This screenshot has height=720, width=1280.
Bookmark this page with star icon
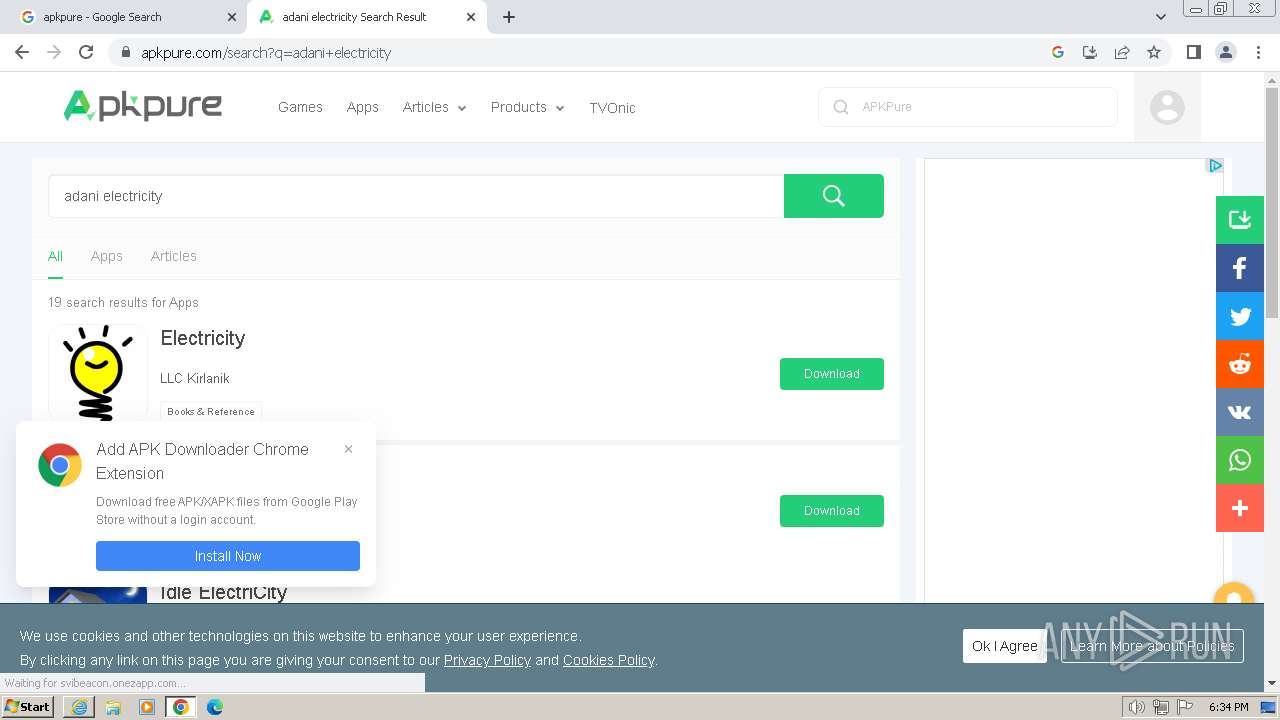pos(1154,52)
